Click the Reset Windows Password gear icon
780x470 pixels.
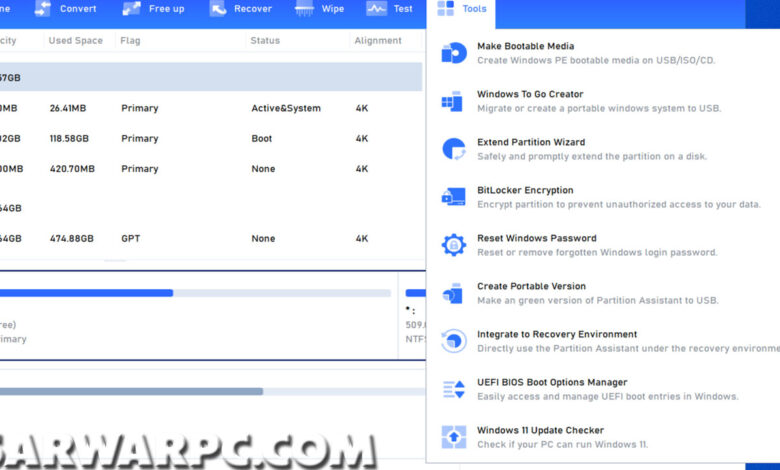454,245
